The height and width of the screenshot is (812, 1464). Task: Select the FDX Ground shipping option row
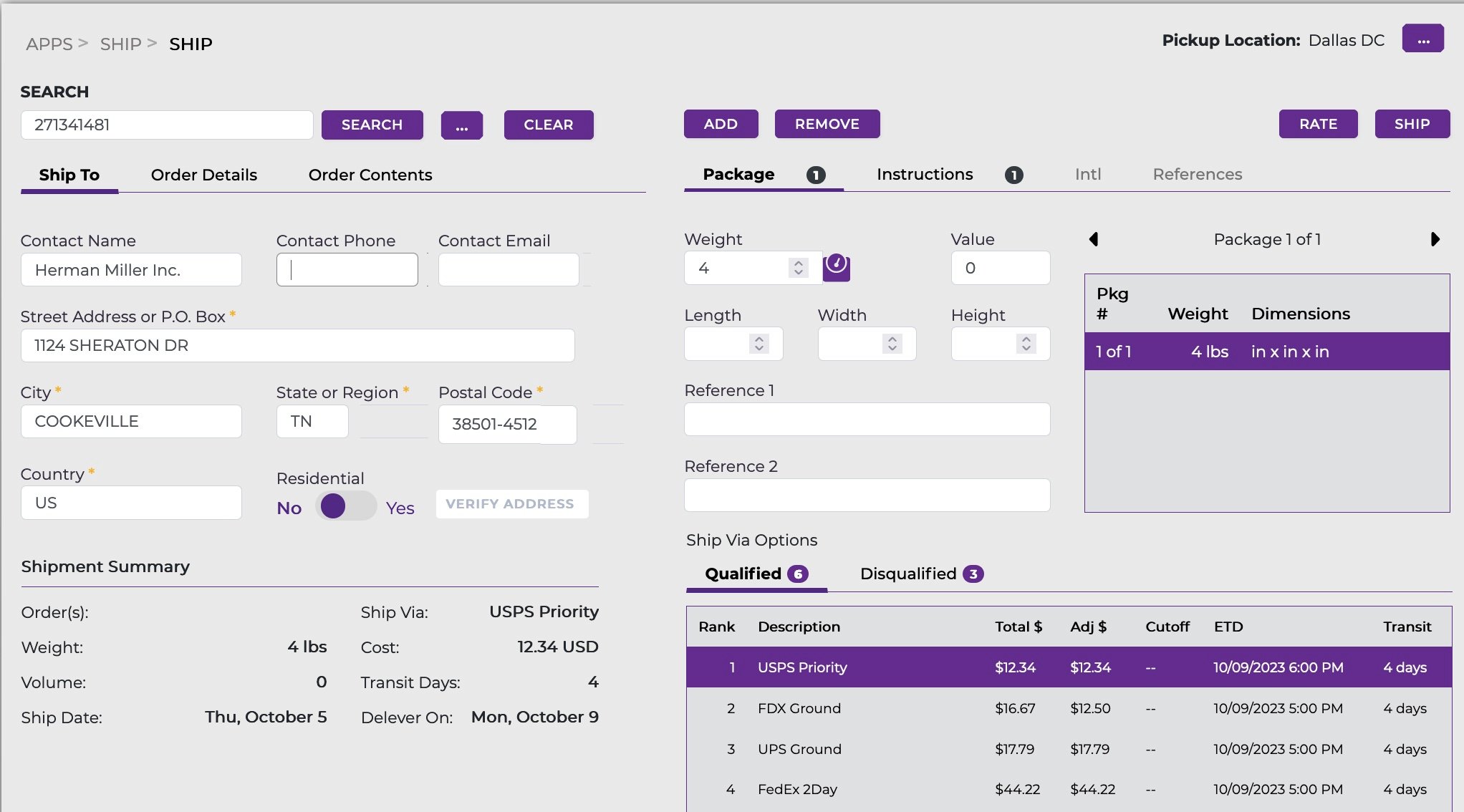1003,708
